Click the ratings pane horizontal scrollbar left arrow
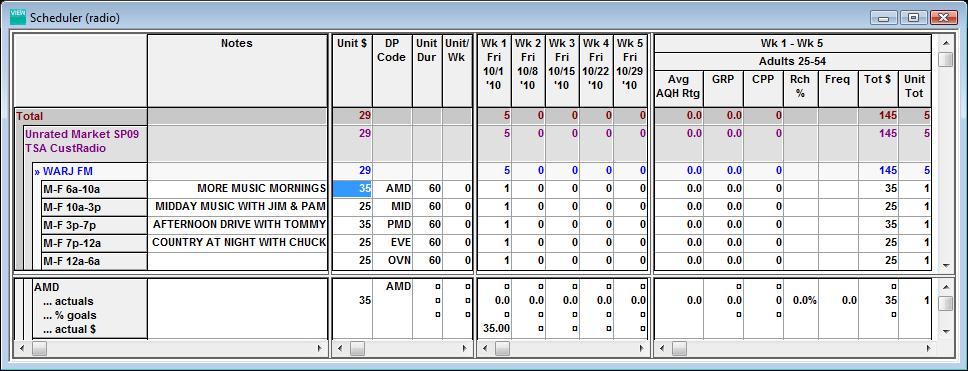 click(x=661, y=348)
